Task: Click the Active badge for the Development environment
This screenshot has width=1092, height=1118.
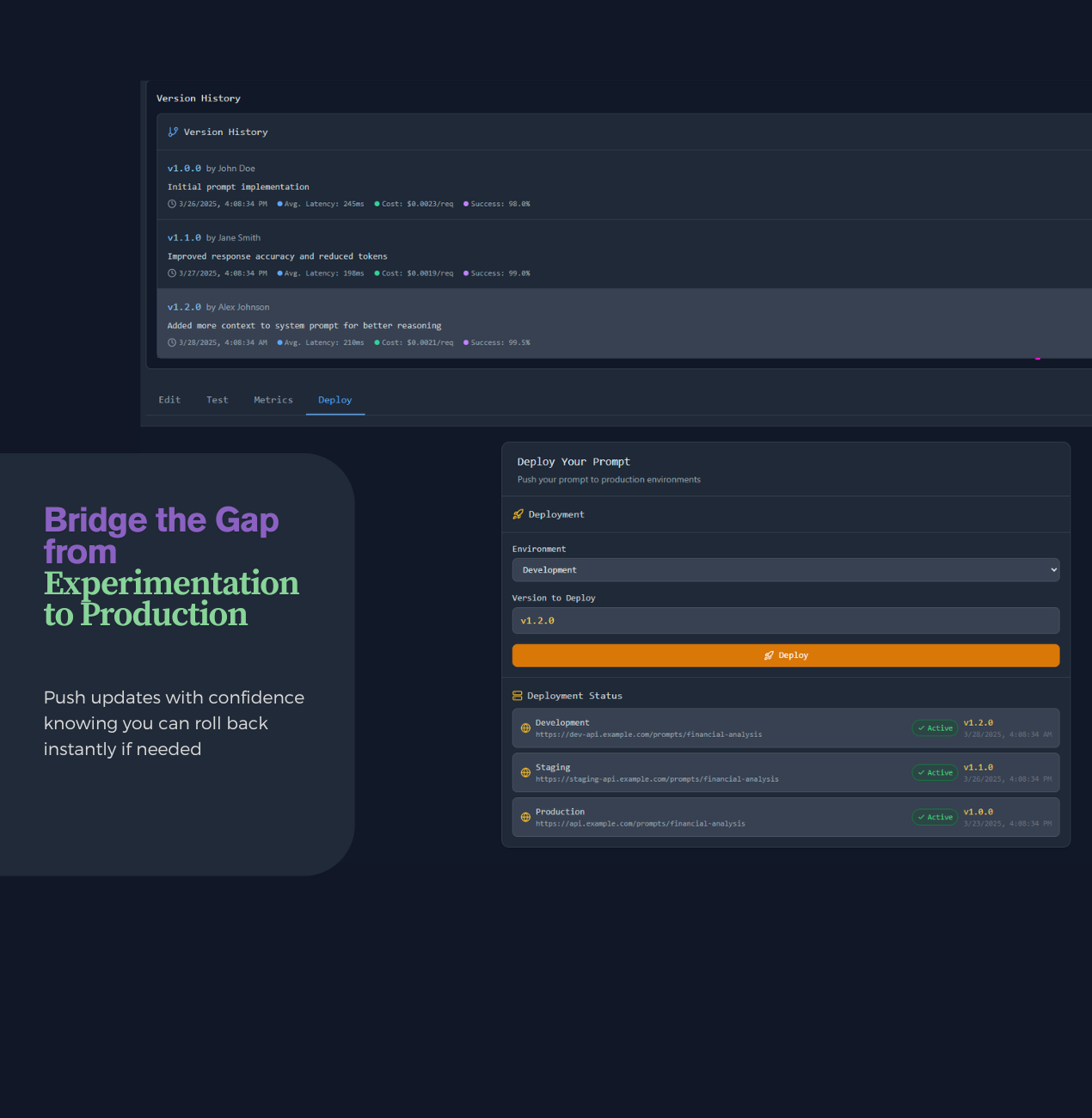Action: [935, 728]
